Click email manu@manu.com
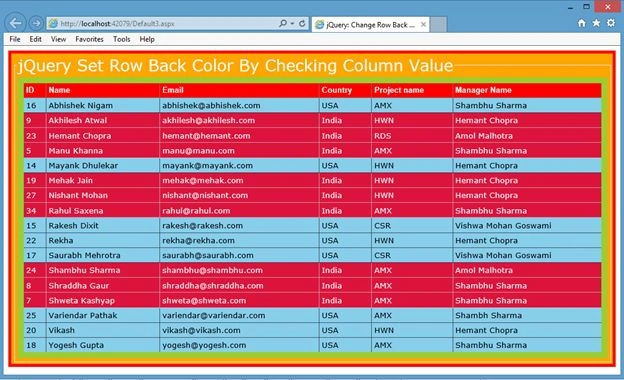The height and width of the screenshot is (380, 624). point(198,151)
